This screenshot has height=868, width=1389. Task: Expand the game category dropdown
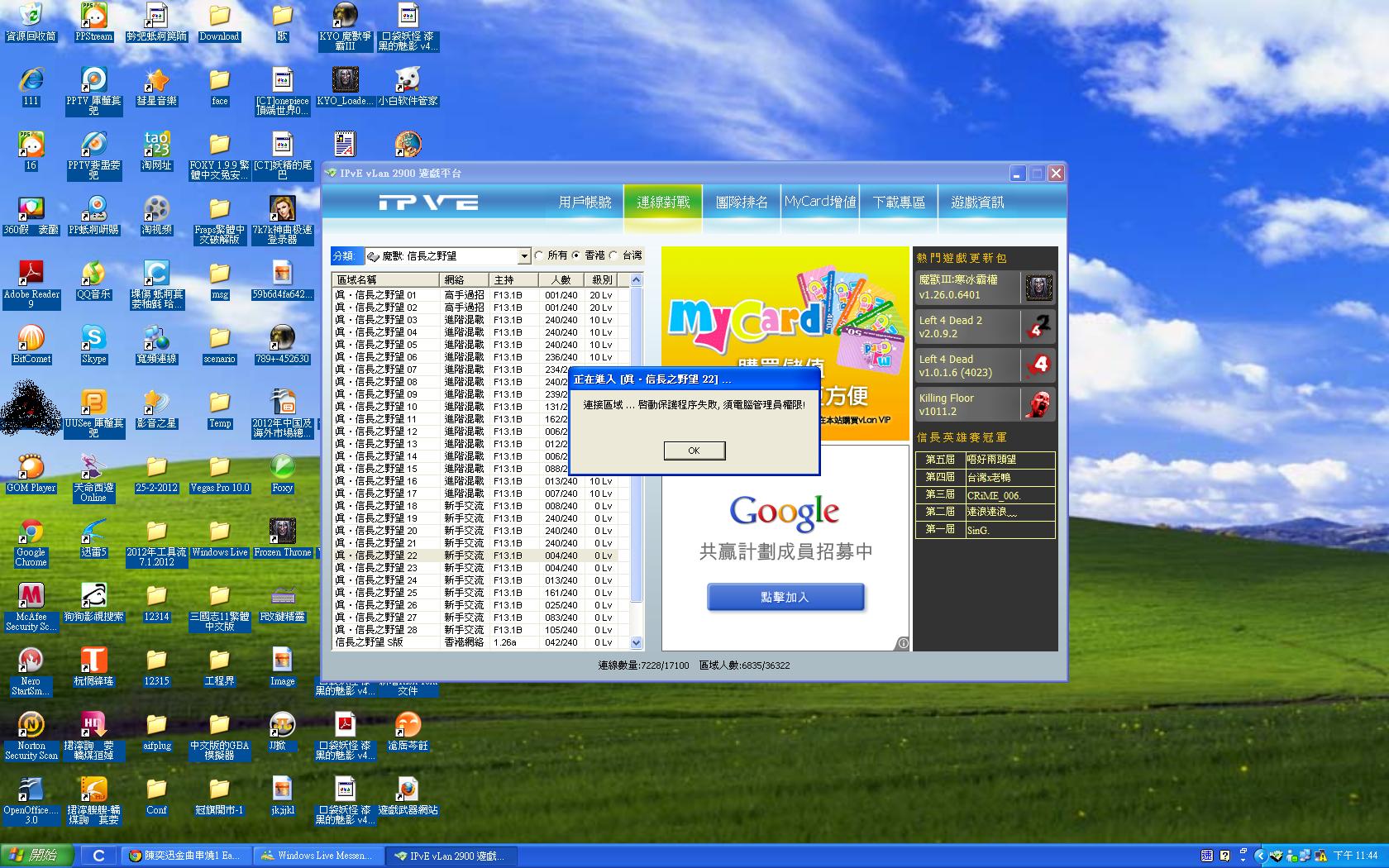[x=523, y=256]
